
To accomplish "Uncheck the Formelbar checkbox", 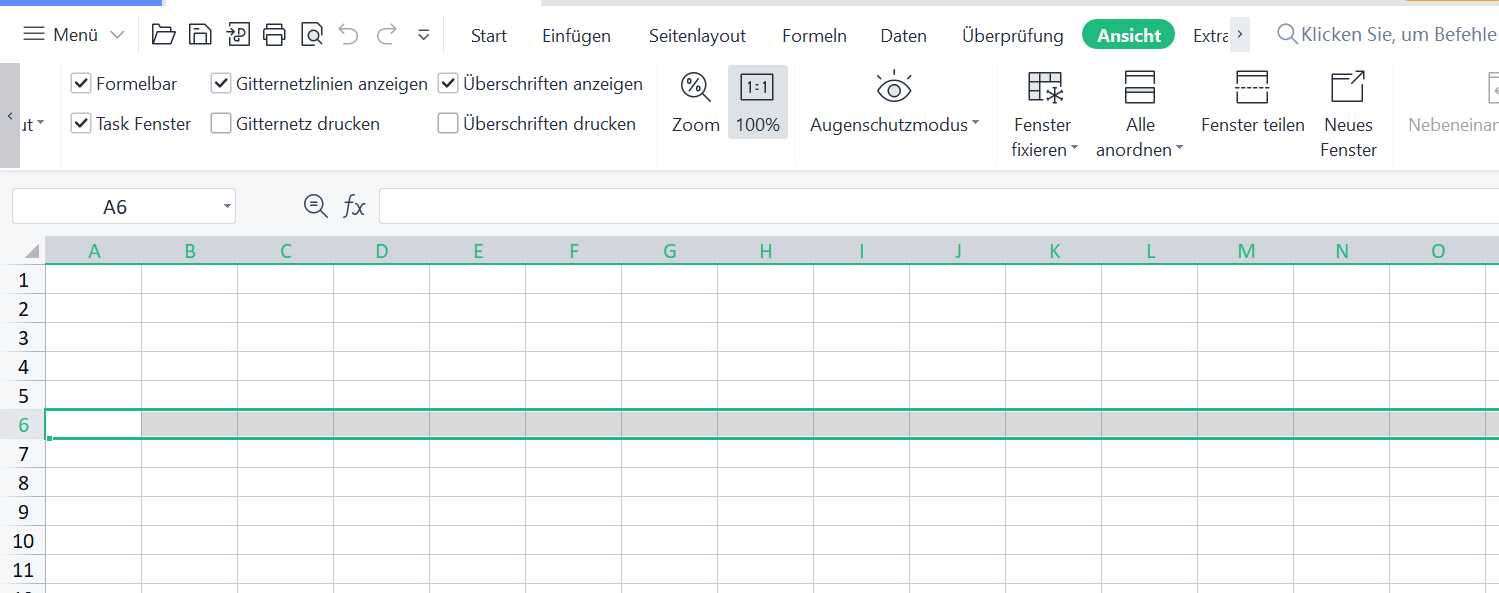I will pos(81,84).
